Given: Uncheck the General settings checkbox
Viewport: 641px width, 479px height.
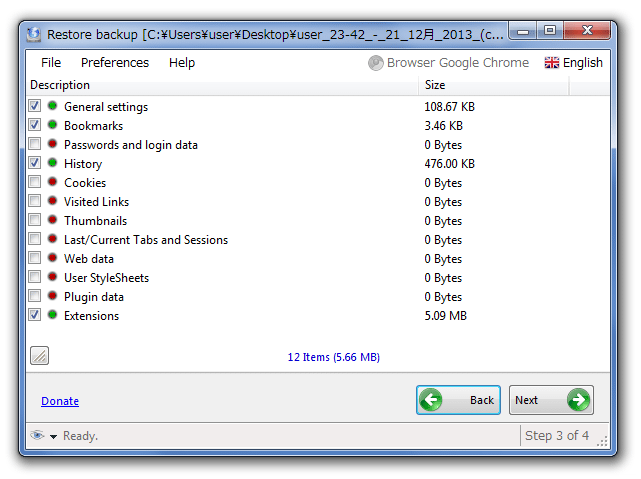Looking at the screenshot, I should [35, 106].
